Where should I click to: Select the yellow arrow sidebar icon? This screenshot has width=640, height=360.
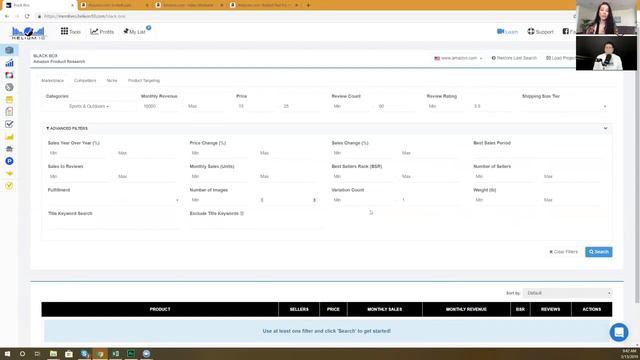(9, 173)
